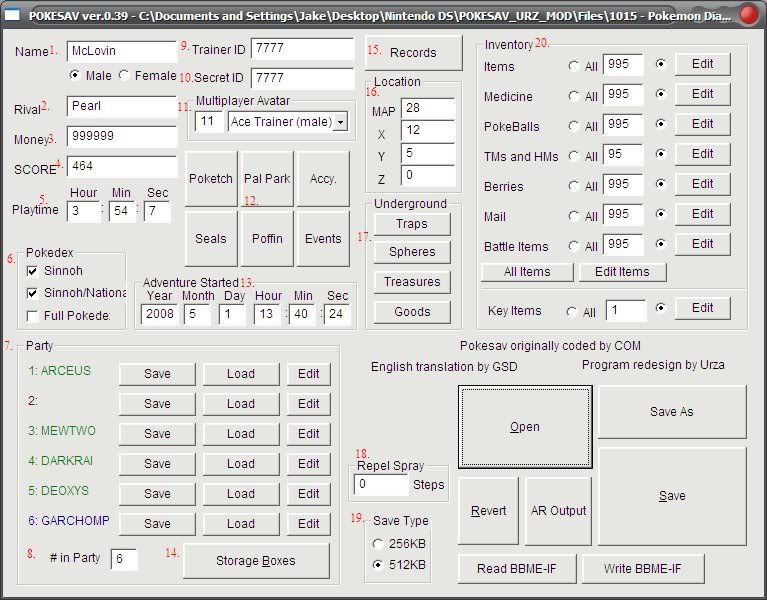Image resolution: width=767 pixels, height=600 pixels.
Task: Save party slot 5 DEOXYS
Action: pyautogui.click(x=157, y=494)
